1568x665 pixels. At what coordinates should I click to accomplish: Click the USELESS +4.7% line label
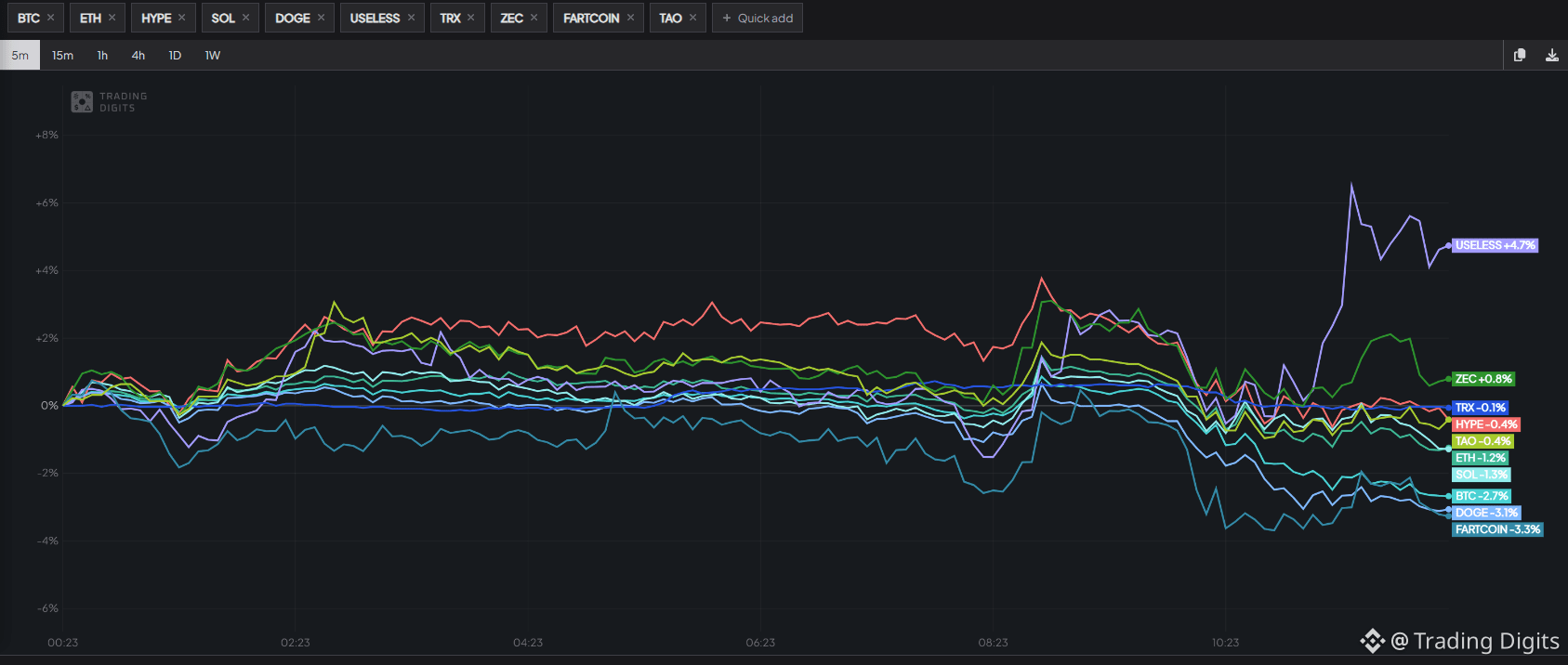click(x=1496, y=245)
